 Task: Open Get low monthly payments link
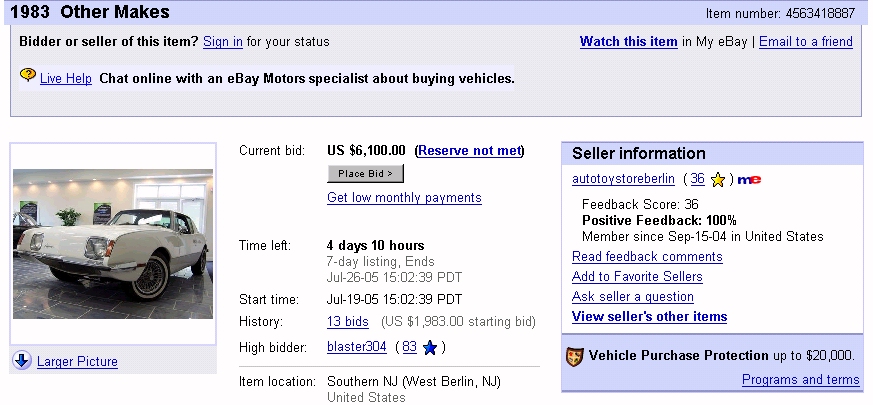pyautogui.click(x=404, y=198)
